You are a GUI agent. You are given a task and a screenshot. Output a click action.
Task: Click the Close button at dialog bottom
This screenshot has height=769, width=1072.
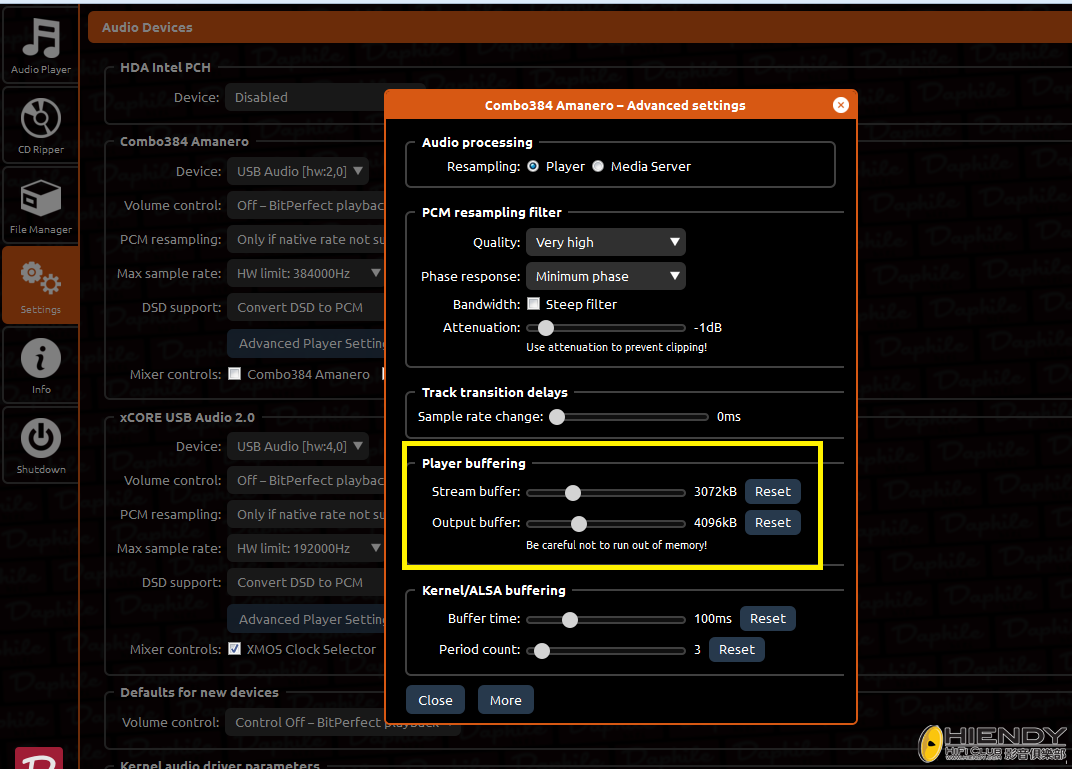pyautogui.click(x=435, y=700)
